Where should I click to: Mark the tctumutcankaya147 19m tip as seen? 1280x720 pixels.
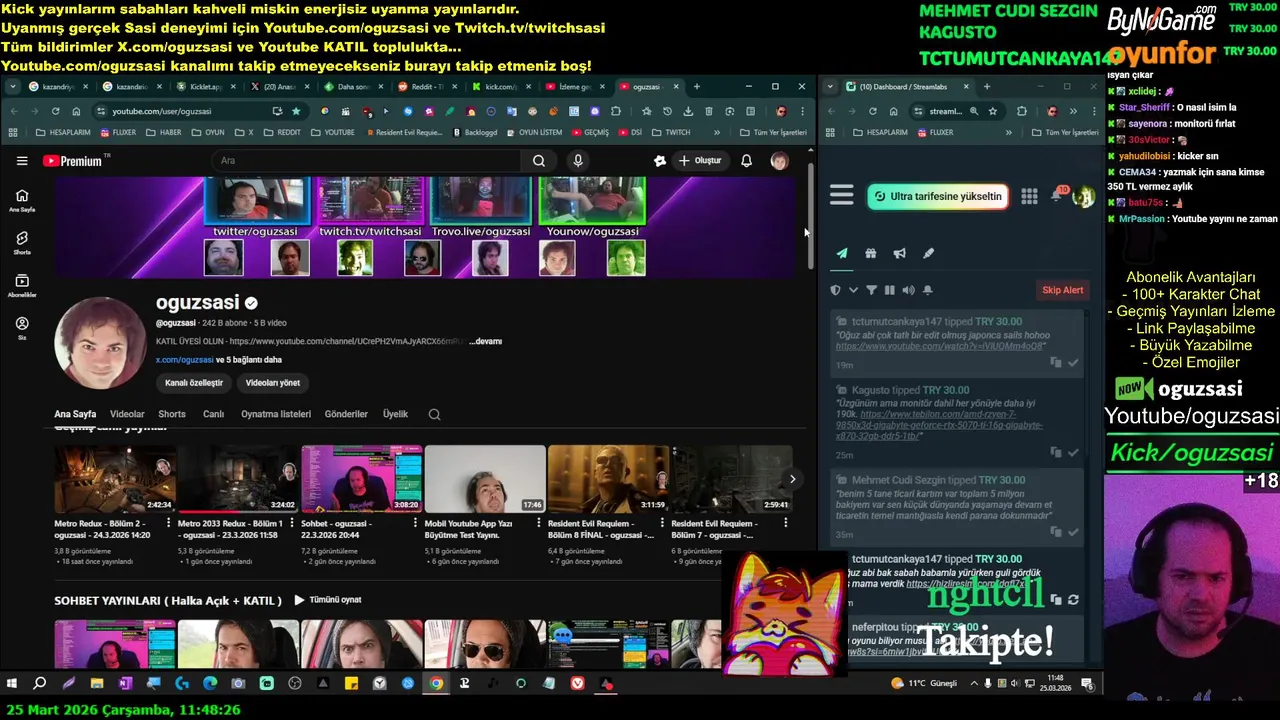[x=1073, y=362]
